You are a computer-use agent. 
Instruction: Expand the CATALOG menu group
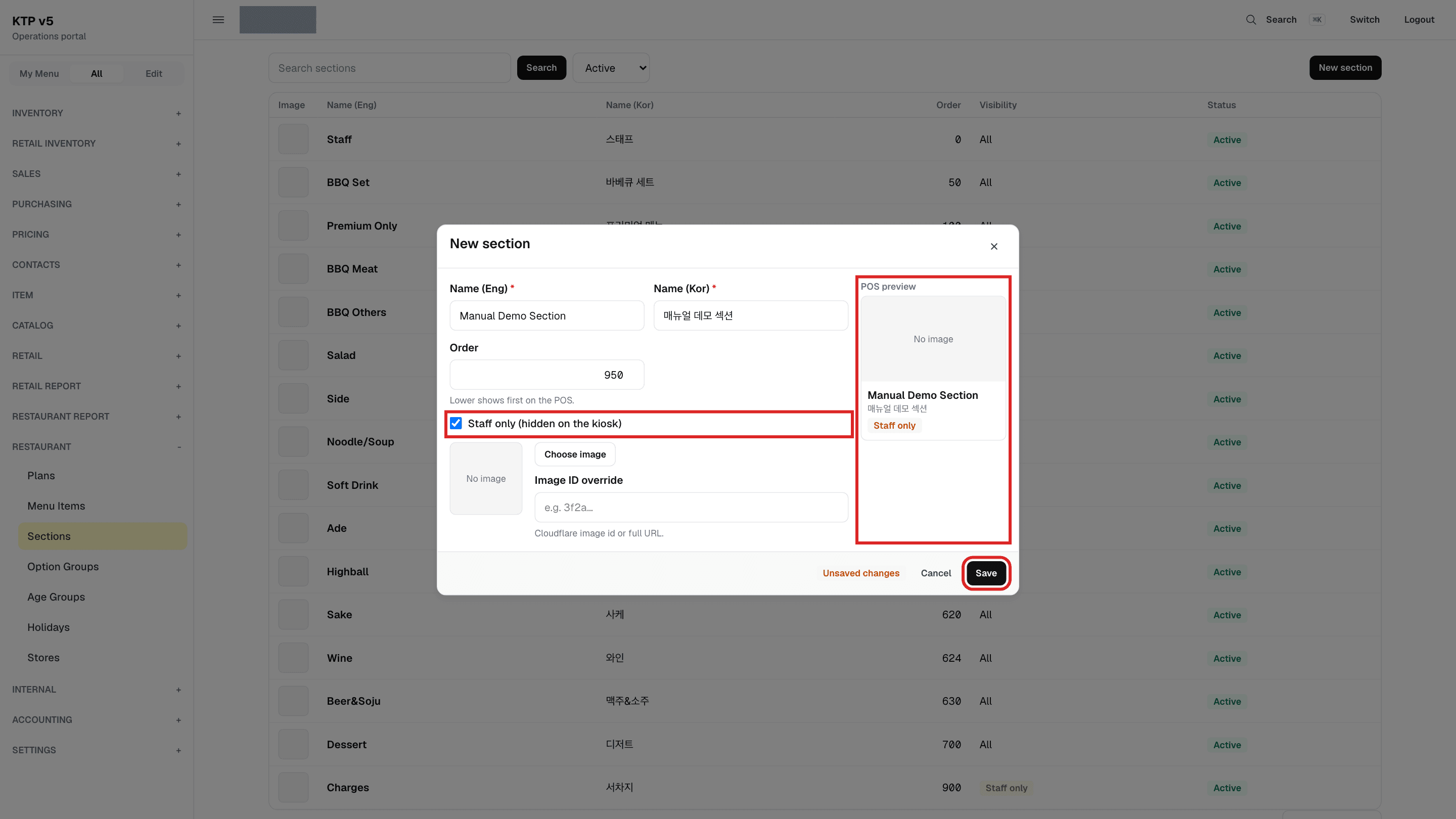(96, 326)
